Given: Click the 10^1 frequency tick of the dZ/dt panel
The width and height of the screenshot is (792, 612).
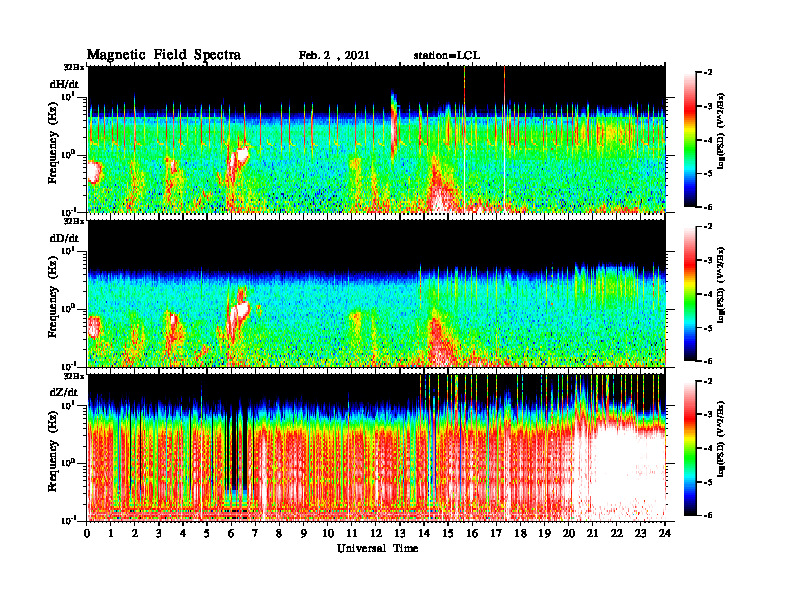Looking at the screenshot, I should (x=69, y=405).
